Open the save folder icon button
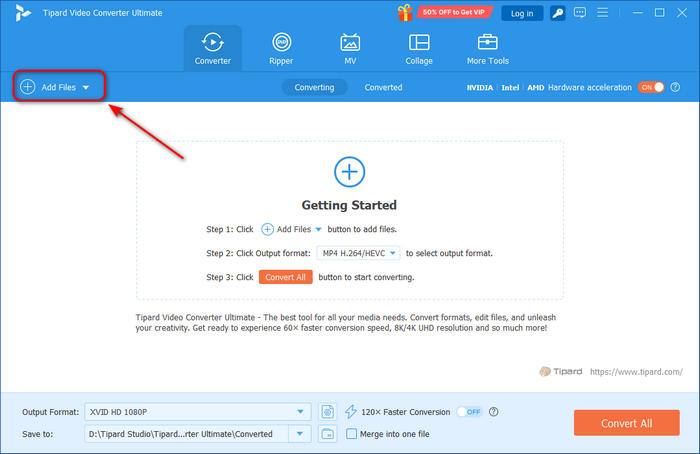The width and height of the screenshot is (700, 454). pyautogui.click(x=328, y=434)
